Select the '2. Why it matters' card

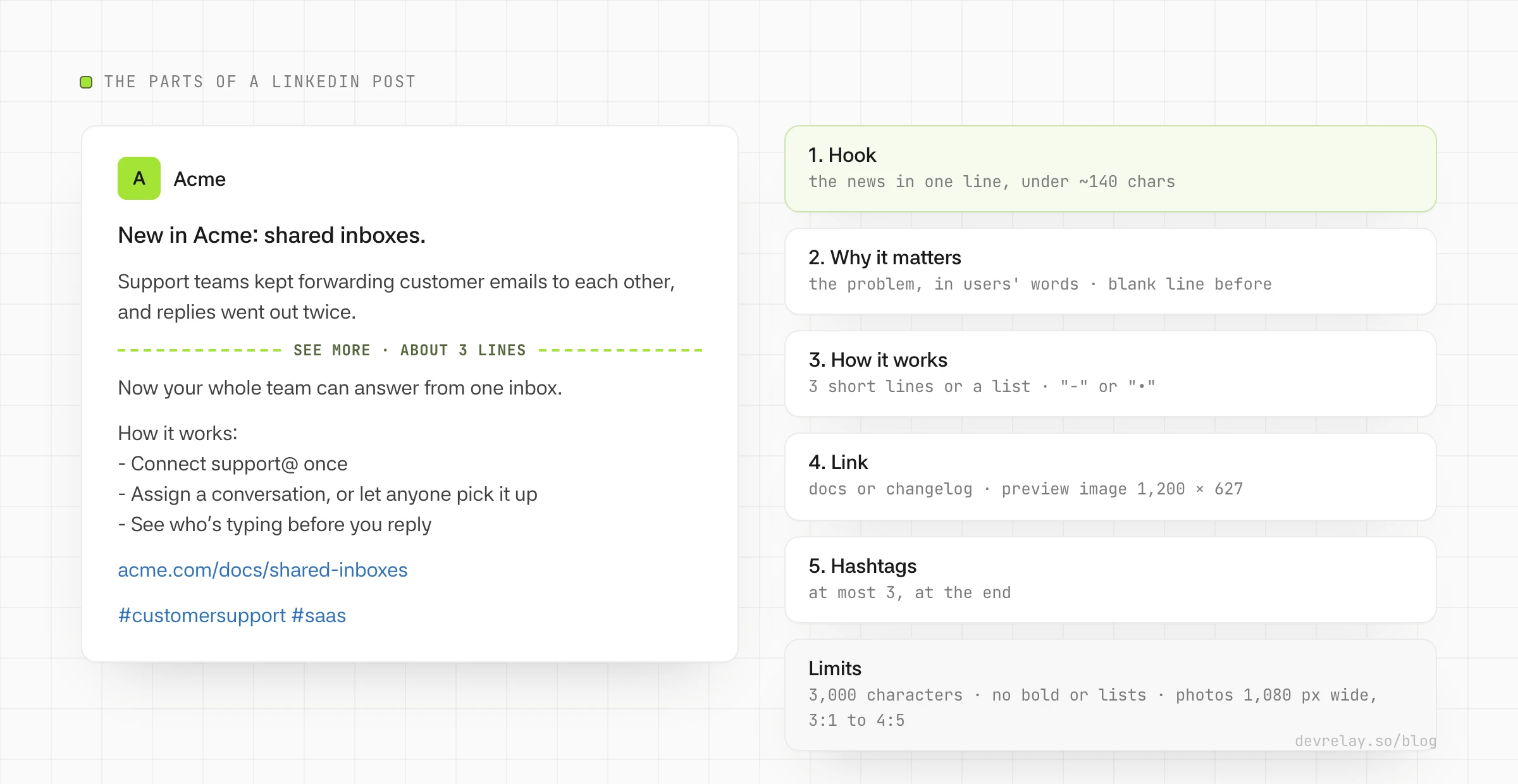pos(1110,271)
